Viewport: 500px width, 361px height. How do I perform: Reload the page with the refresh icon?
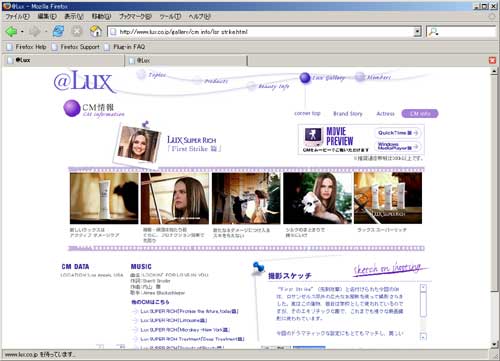pos(58,32)
